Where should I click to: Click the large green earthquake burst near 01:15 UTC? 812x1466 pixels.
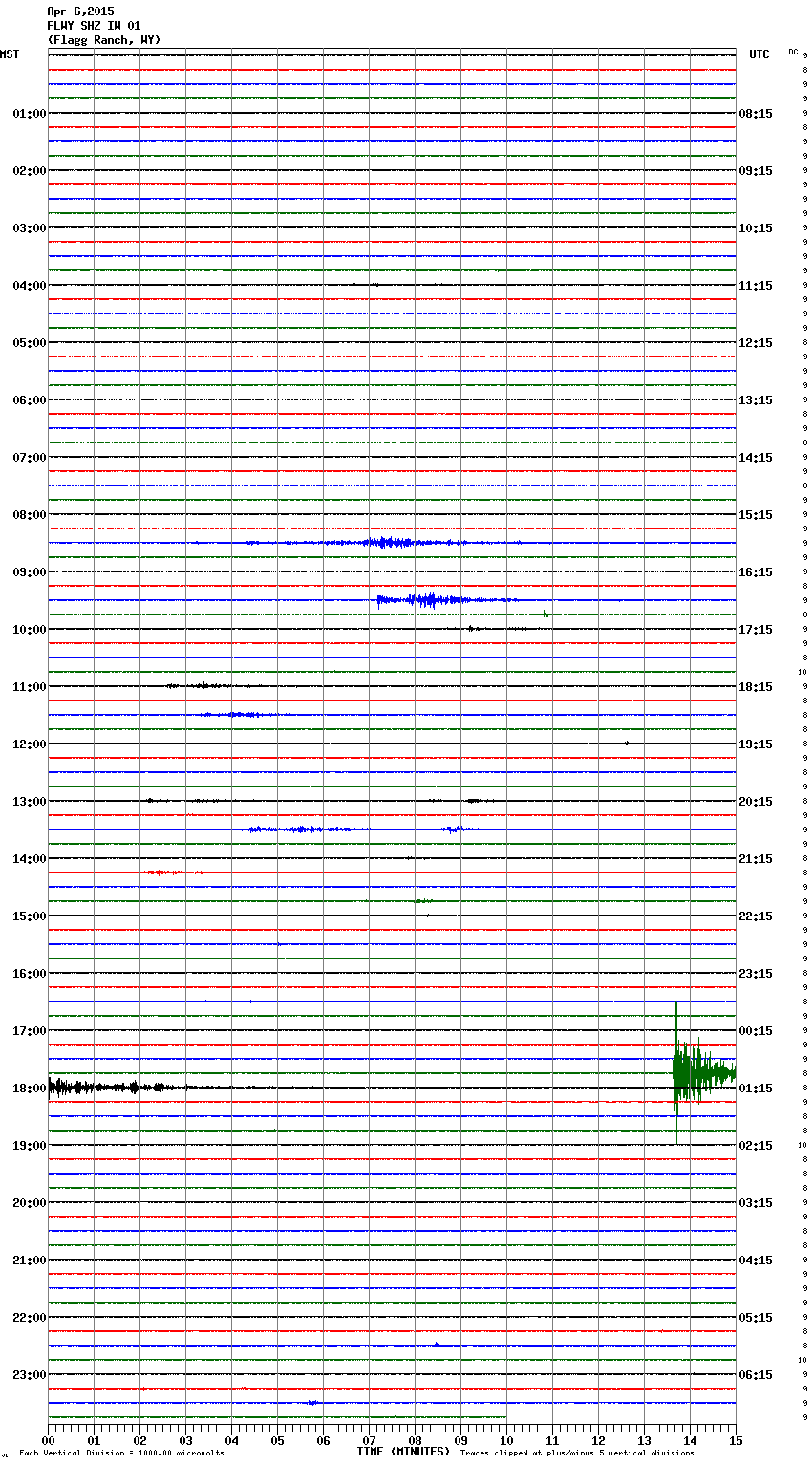(x=703, y=1073)
